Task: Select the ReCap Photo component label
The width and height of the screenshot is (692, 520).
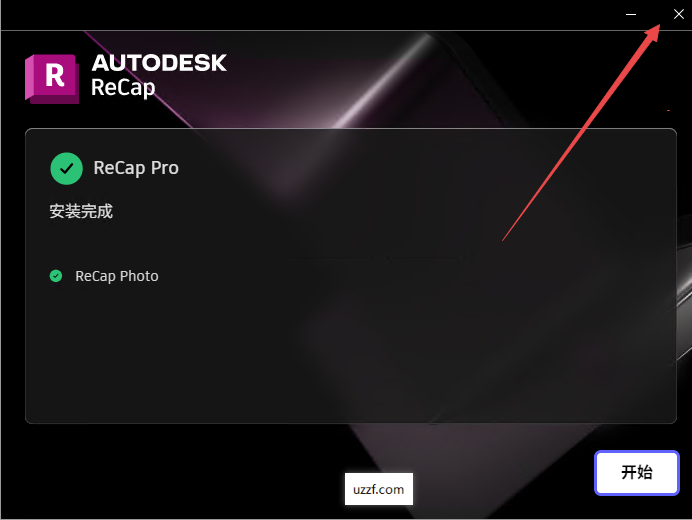Action: (x=117, y=276)
